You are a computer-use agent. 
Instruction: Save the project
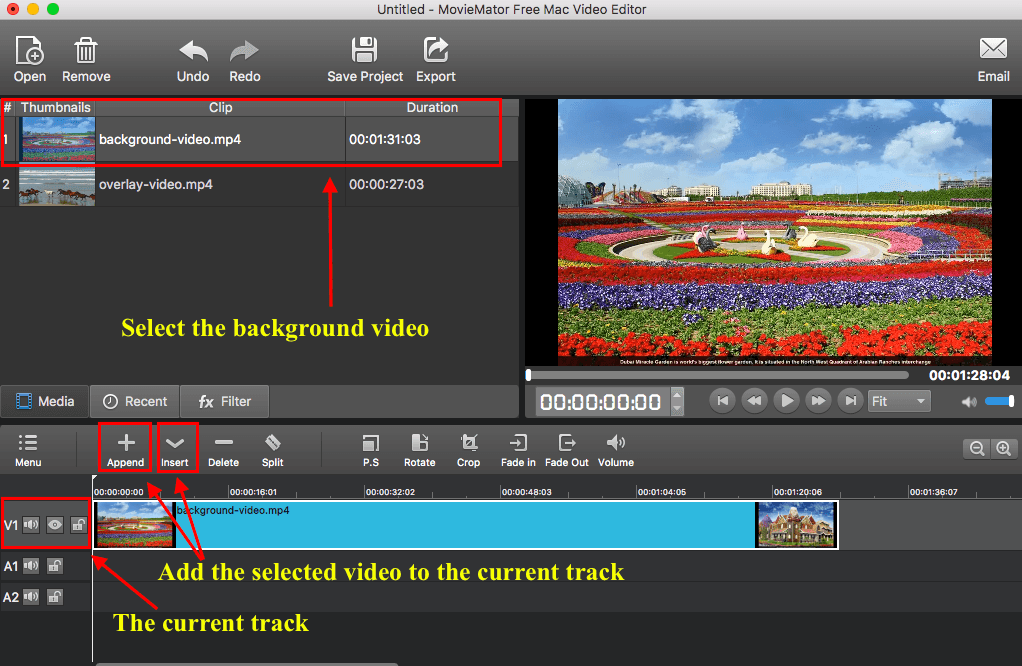[365, 59]
